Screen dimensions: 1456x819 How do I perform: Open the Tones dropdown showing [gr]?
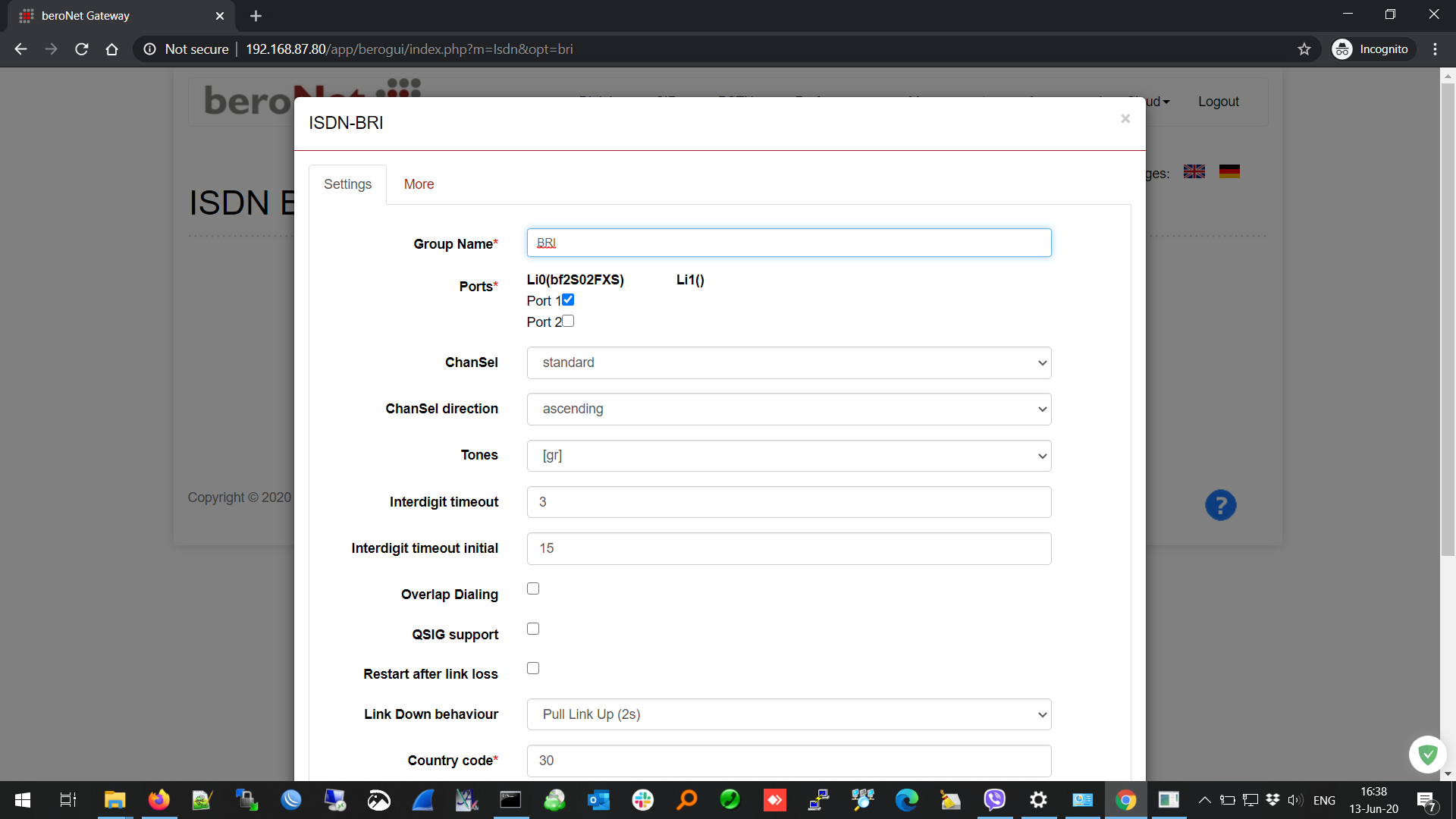coord(789,456)
